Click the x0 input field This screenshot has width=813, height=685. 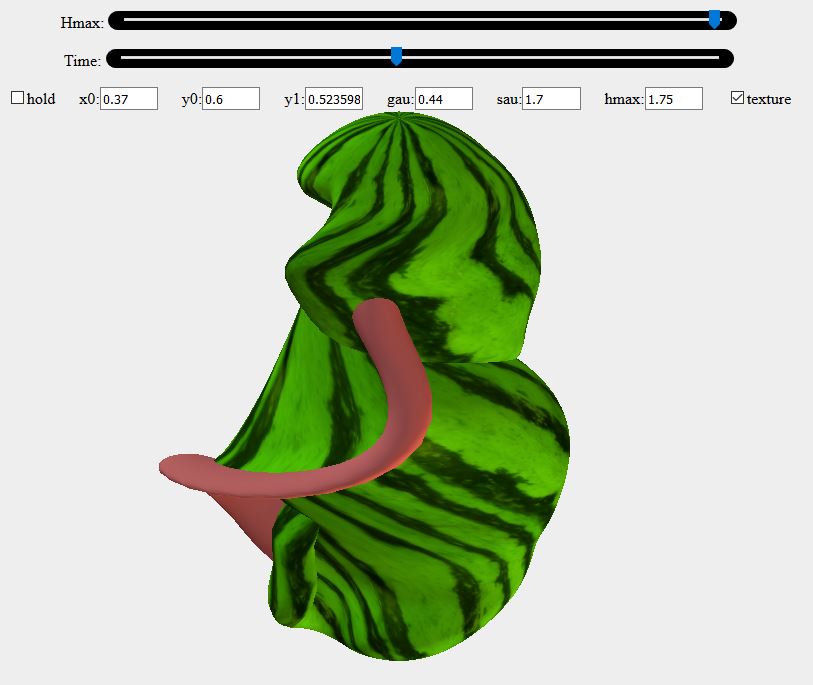pyautogui.click(x=129, y=98)
